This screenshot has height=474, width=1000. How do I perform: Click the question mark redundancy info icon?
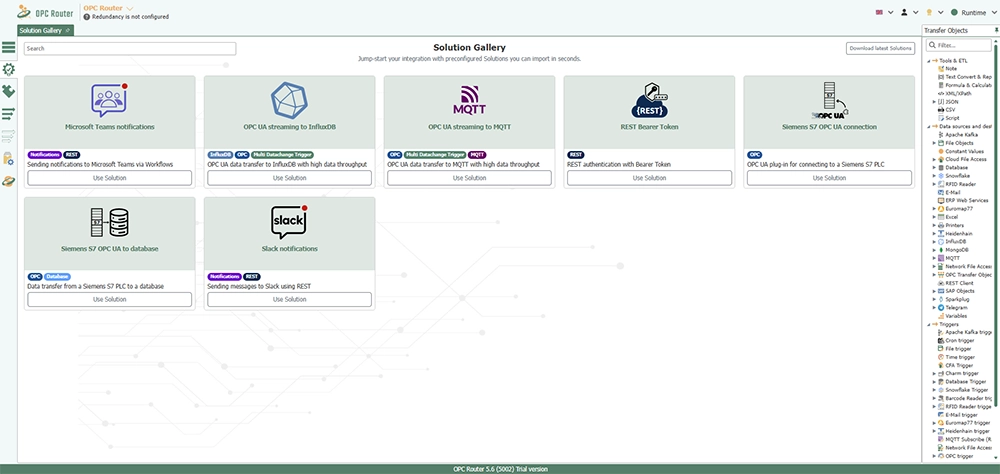pyautogui.click(x=87, y=17)
